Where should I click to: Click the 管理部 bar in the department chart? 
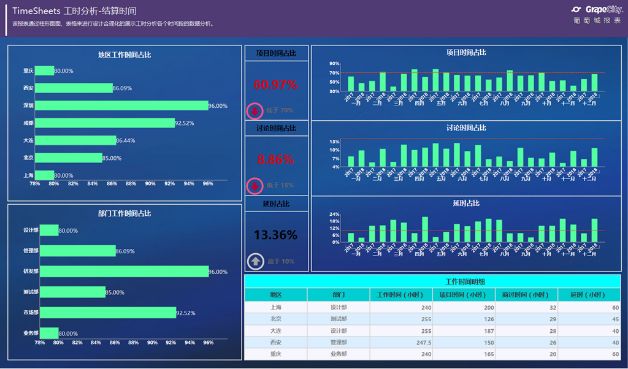pos(78,251)
